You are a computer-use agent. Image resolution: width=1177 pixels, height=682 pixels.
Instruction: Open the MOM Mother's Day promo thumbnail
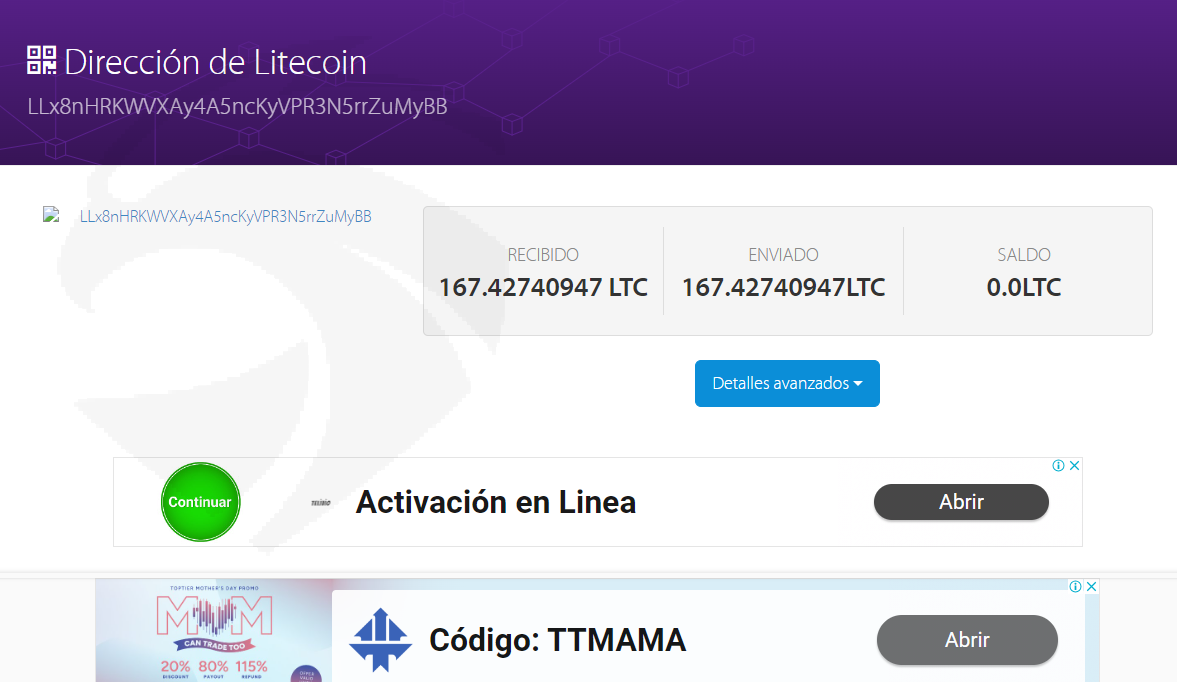click(x=214, y=630)
